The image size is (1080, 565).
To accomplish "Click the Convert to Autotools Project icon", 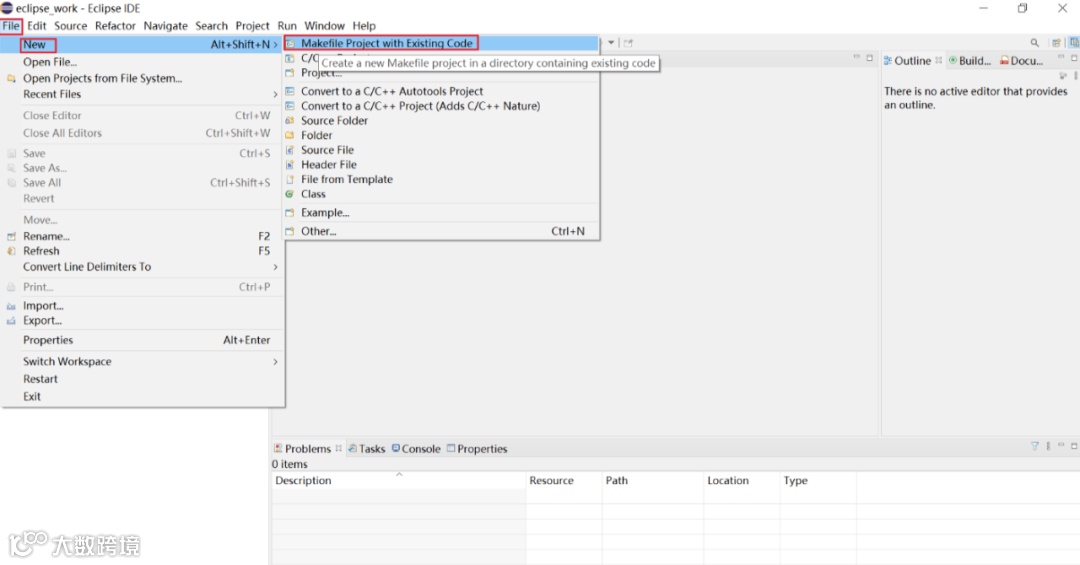I will click(x=290, y=91).
